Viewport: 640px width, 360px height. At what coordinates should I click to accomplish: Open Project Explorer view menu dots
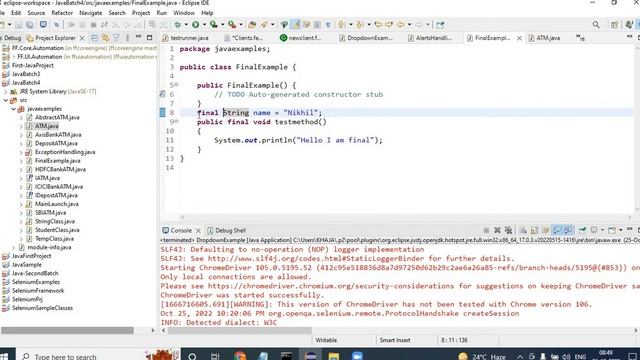(127, 38)
